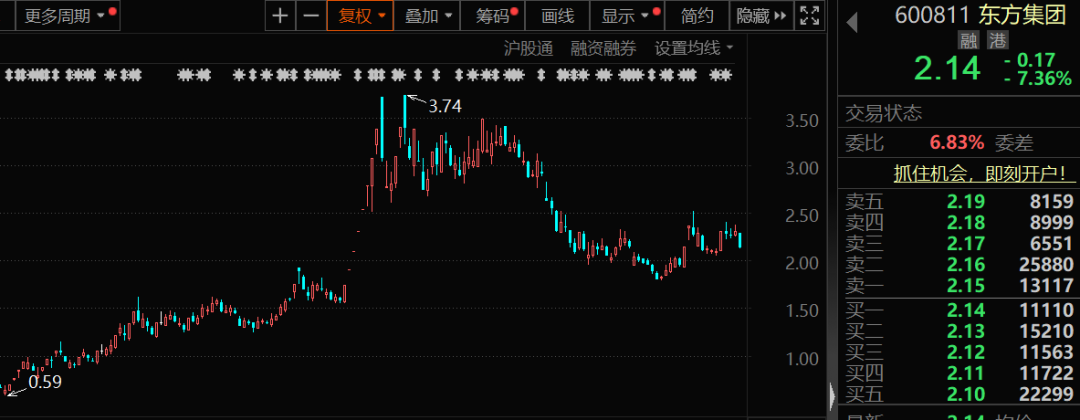This screenshot has height=420, width=1080.
Task: Click price change percent -7.36%
Action: click(1038, 78)
